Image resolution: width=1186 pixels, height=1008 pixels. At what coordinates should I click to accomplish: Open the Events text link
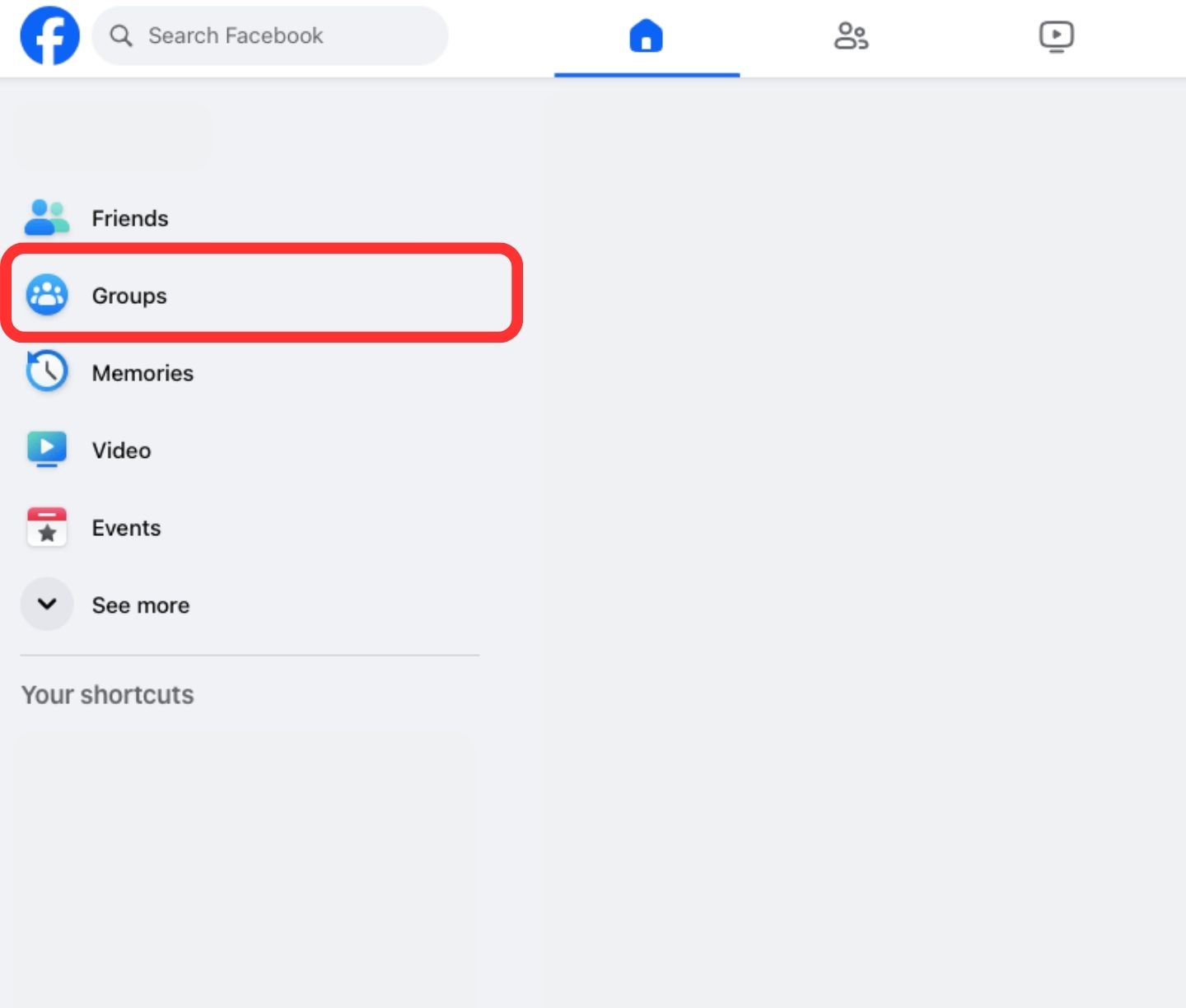pos(126,528)
